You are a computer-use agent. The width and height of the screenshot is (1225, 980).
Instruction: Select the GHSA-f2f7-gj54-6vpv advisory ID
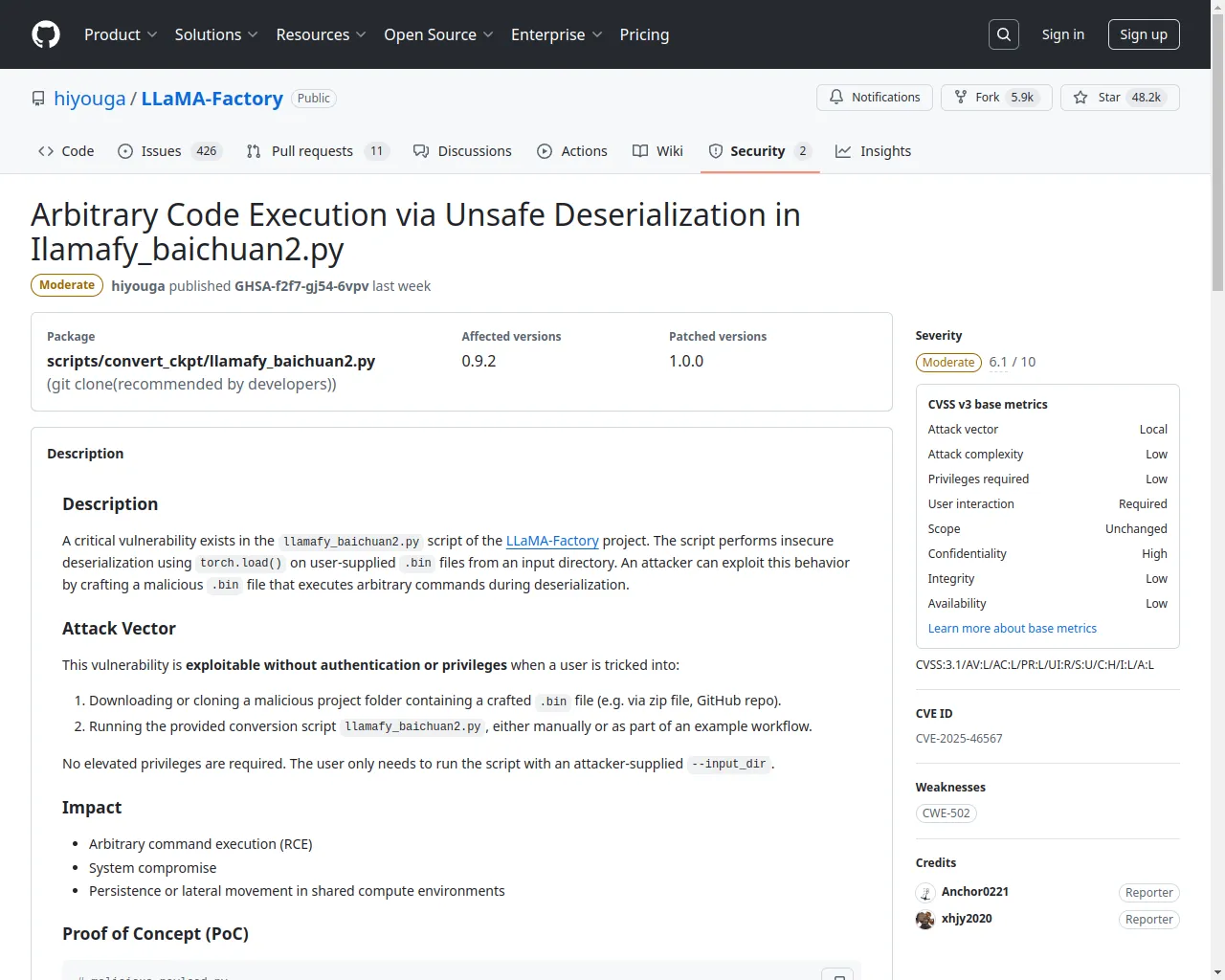pos(301,286)
